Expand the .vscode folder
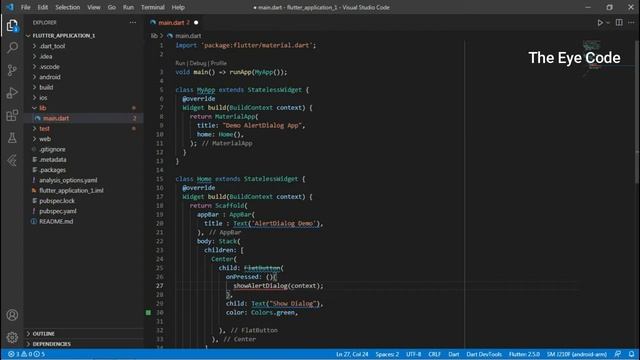Image resolution: width=640 pixels, height=360 pixels. coord(49,67)
